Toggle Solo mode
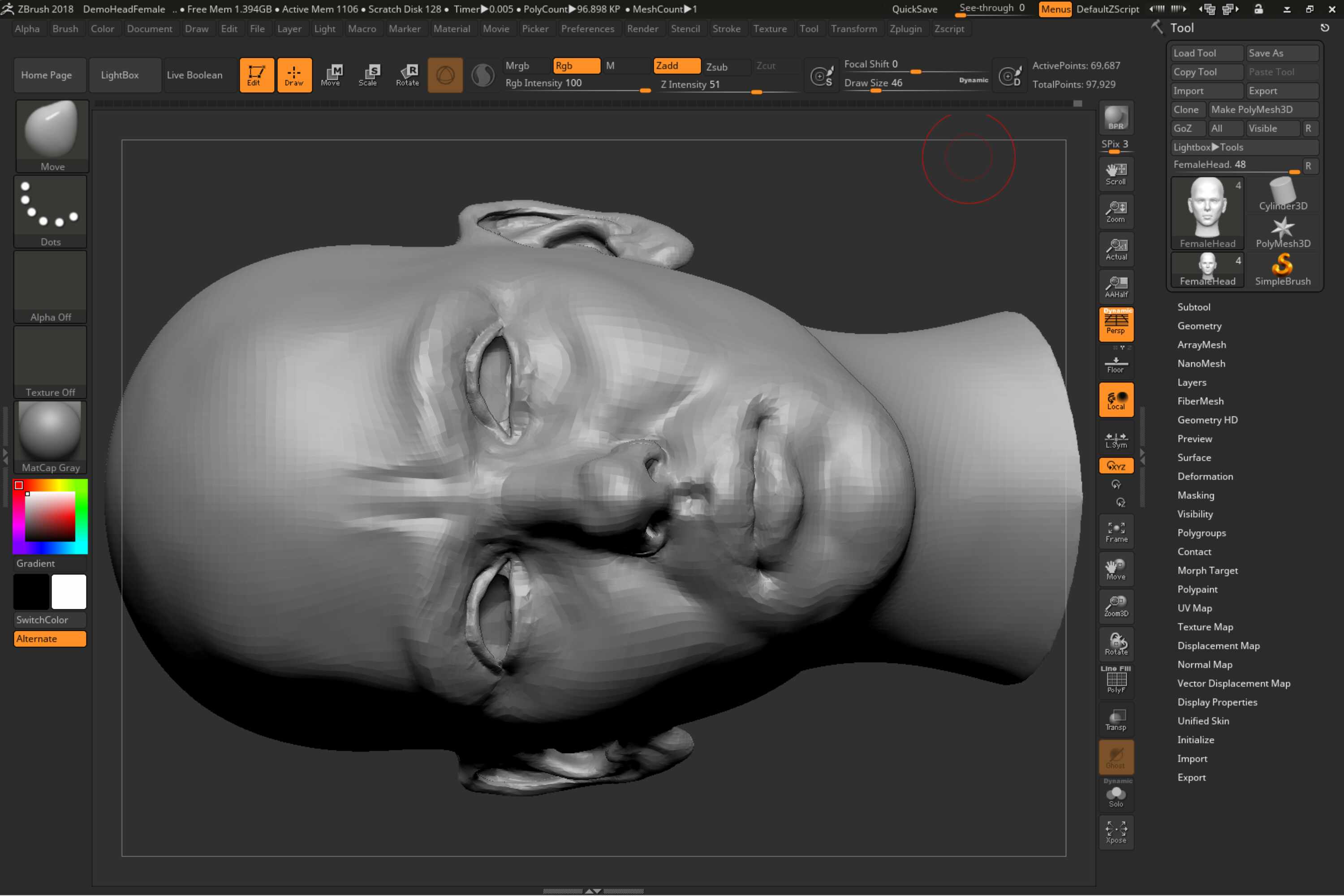 pos(1116,794)
